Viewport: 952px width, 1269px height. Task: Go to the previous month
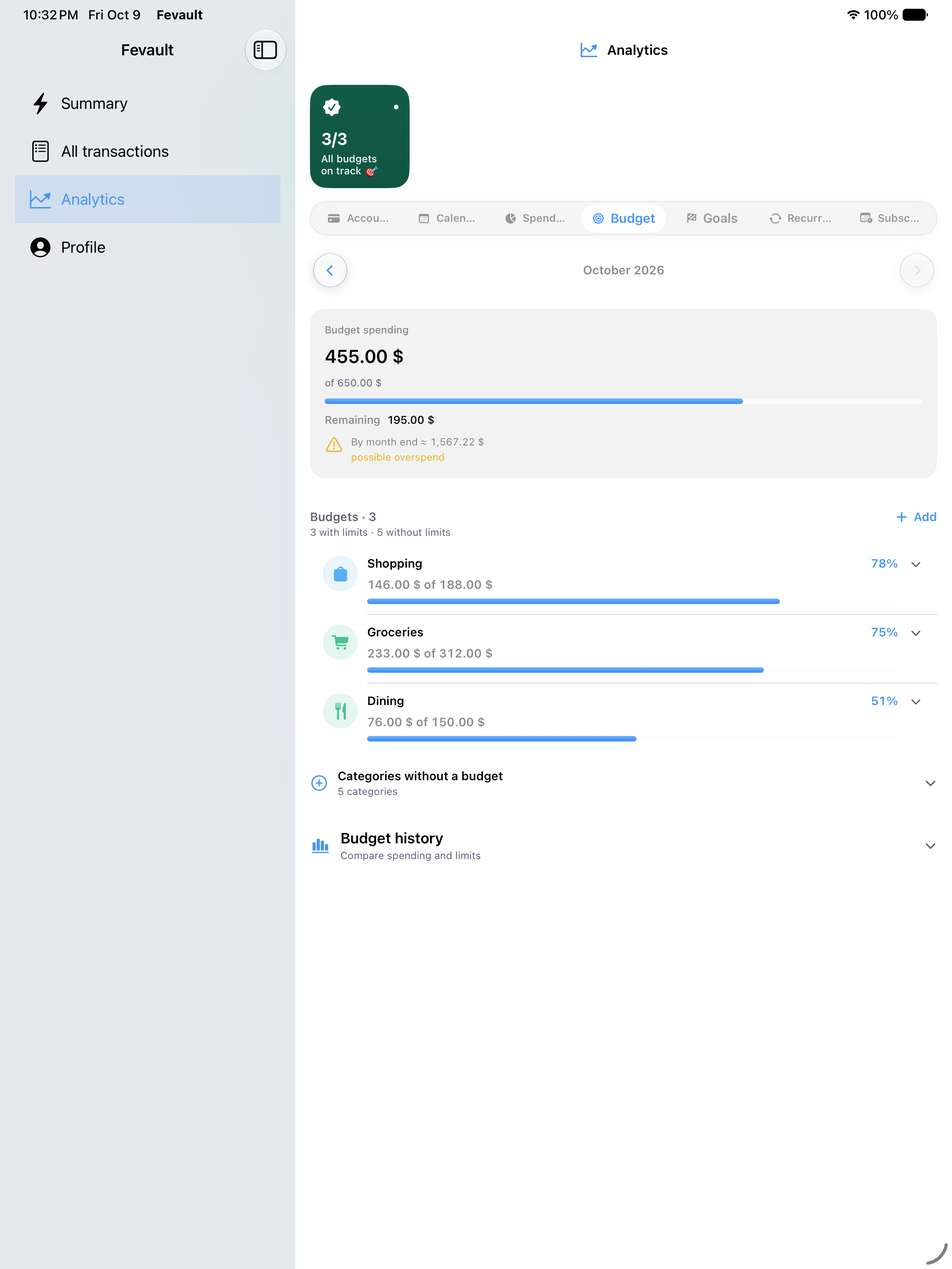pos(330,271)
